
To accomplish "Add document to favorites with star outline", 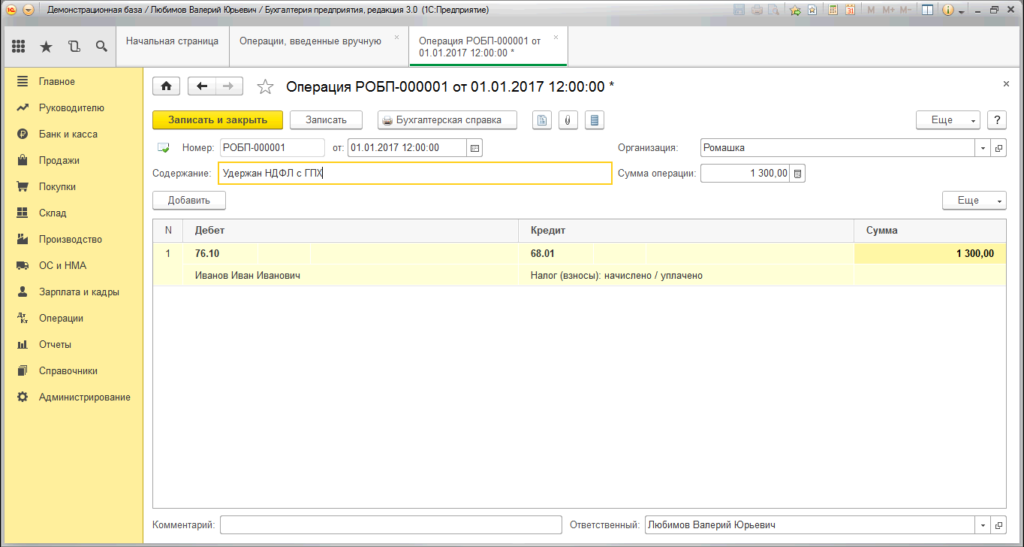I will click(265, 87).
